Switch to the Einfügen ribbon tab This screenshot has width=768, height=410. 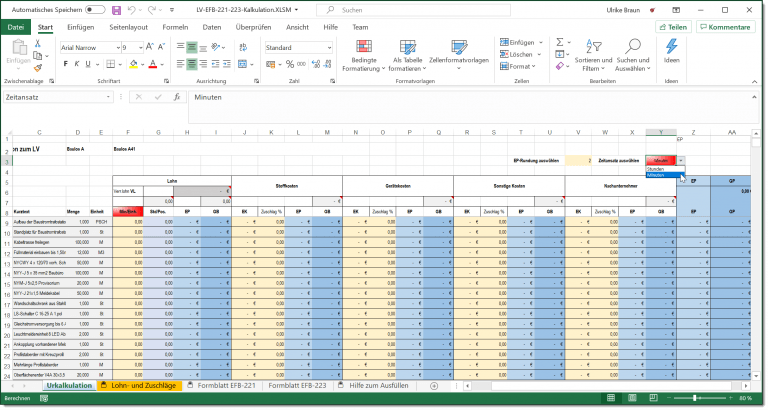point(80,27)
